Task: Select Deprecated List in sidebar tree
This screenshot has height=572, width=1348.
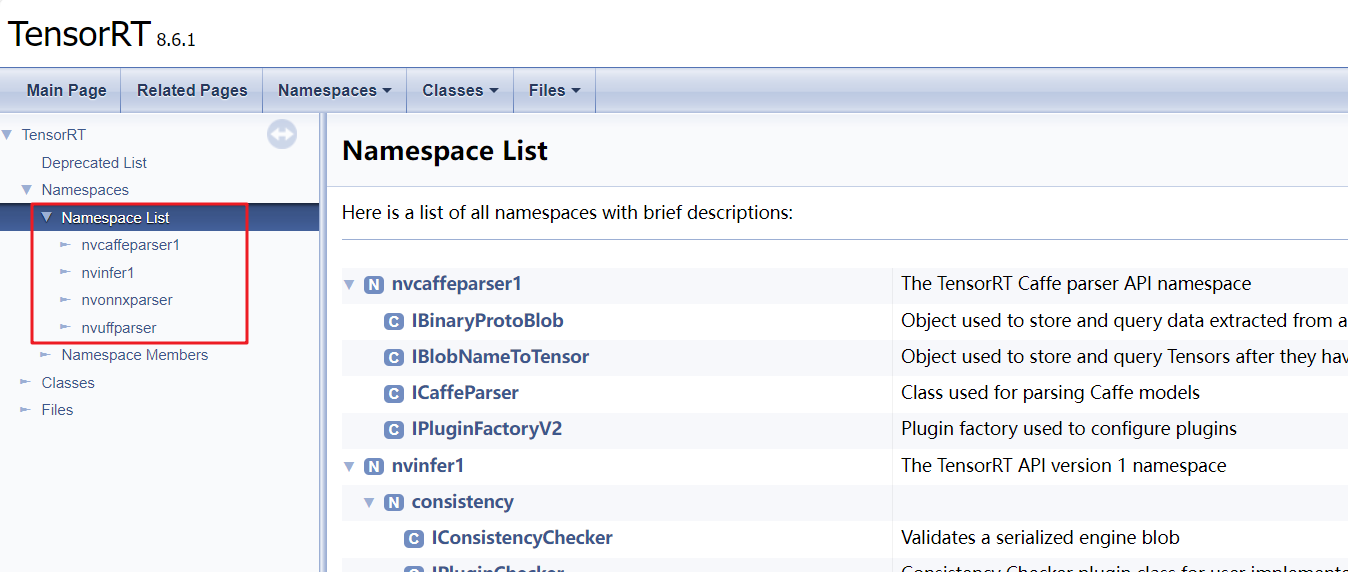Action: tap(94, 162)
